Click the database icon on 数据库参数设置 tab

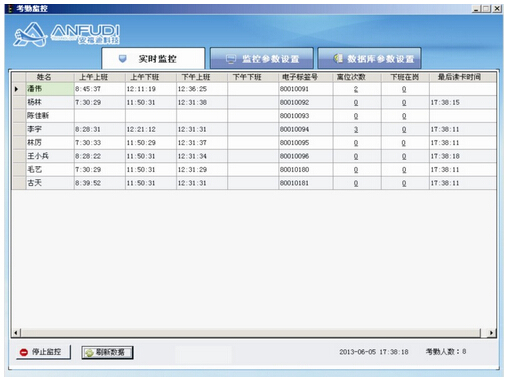tap(338, 58)
